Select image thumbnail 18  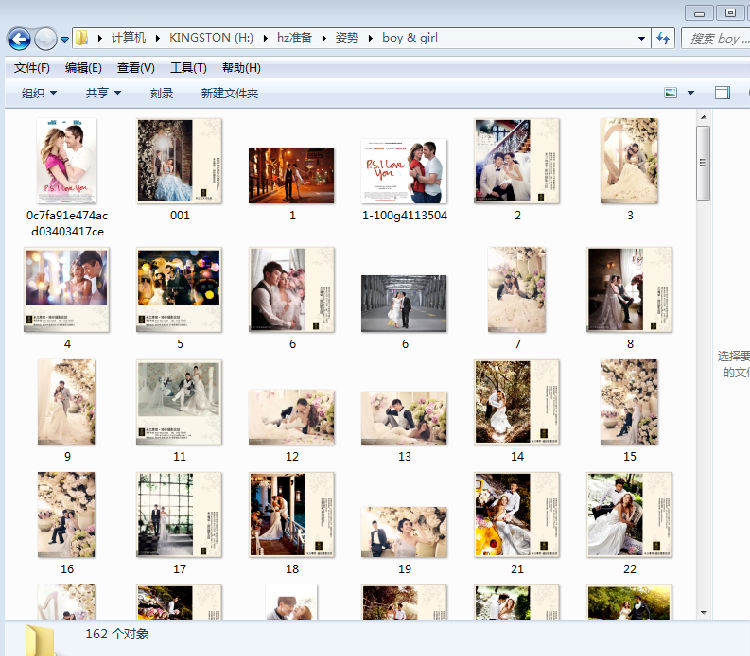(x=292, y=515)
